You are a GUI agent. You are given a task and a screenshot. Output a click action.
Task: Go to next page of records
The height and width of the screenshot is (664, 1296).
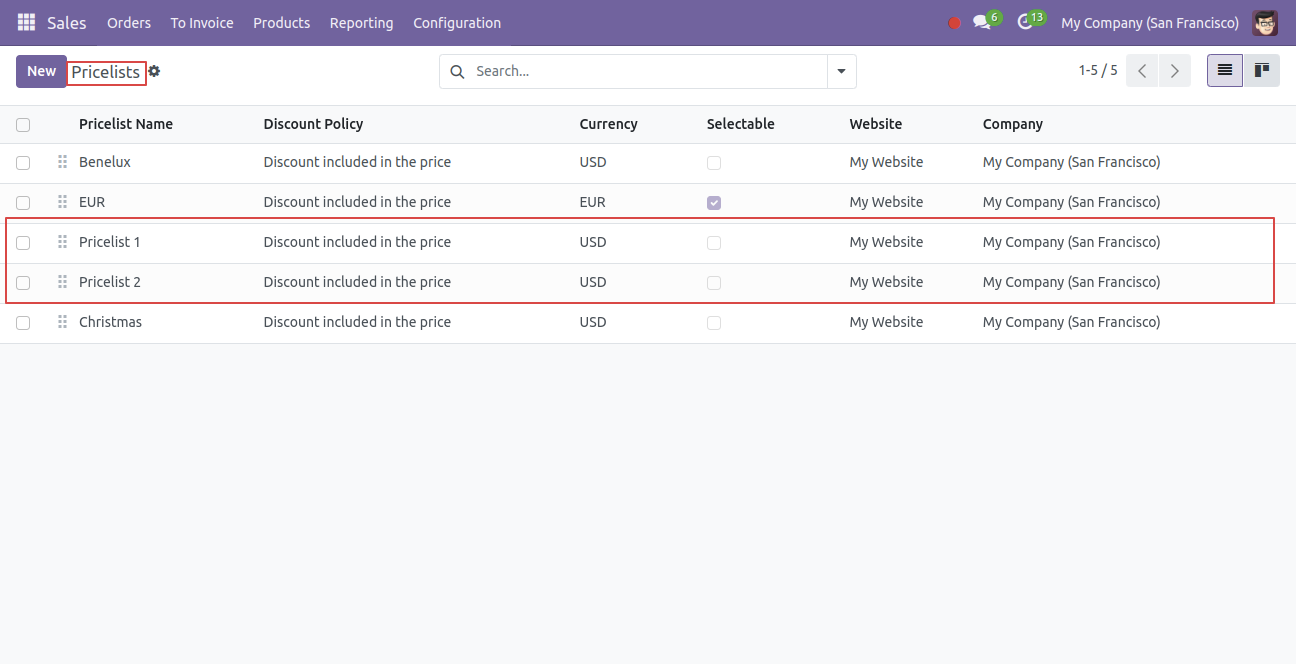point(1175,71)
